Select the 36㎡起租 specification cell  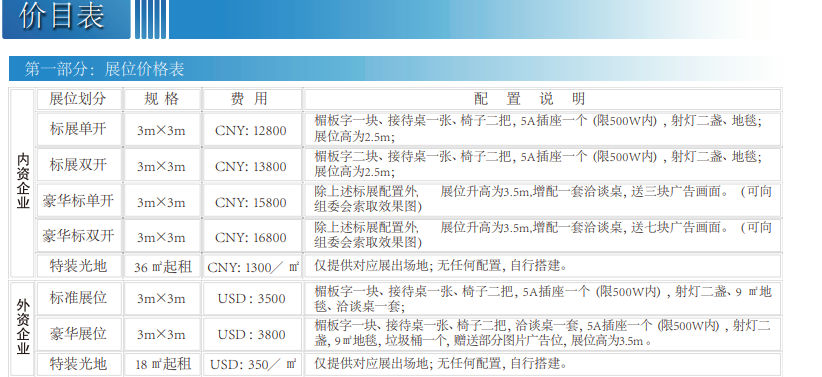click(162, 266)
